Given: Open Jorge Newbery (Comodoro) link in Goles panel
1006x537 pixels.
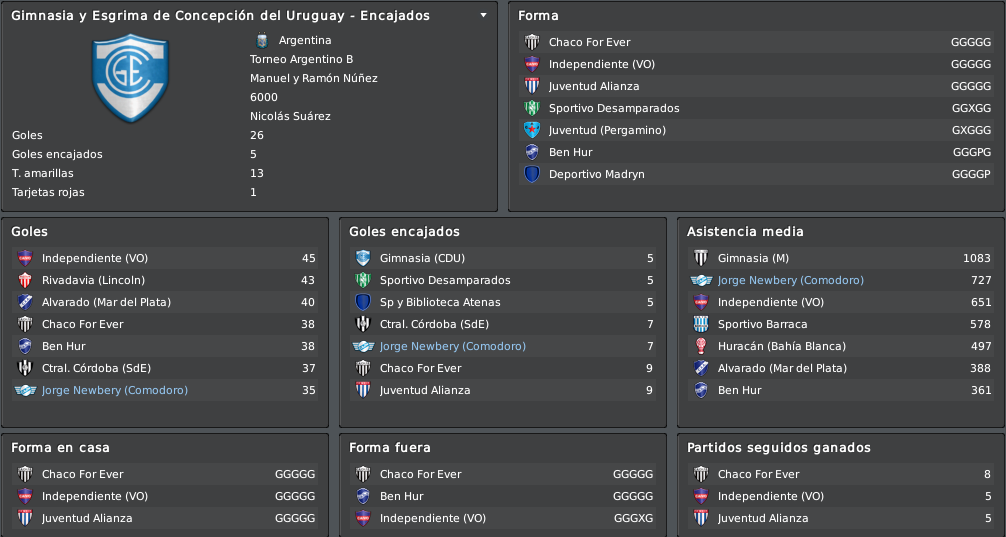Looking at the screenshot, I should click(115, 390).
